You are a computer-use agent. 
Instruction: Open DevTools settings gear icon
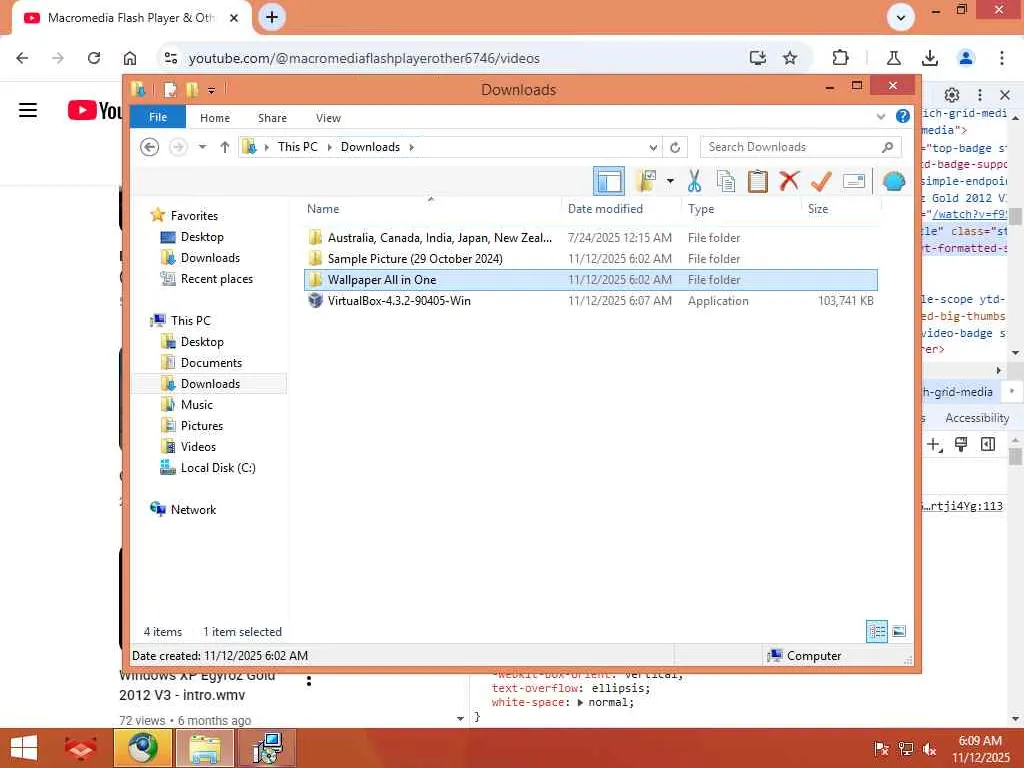[952, 95]
